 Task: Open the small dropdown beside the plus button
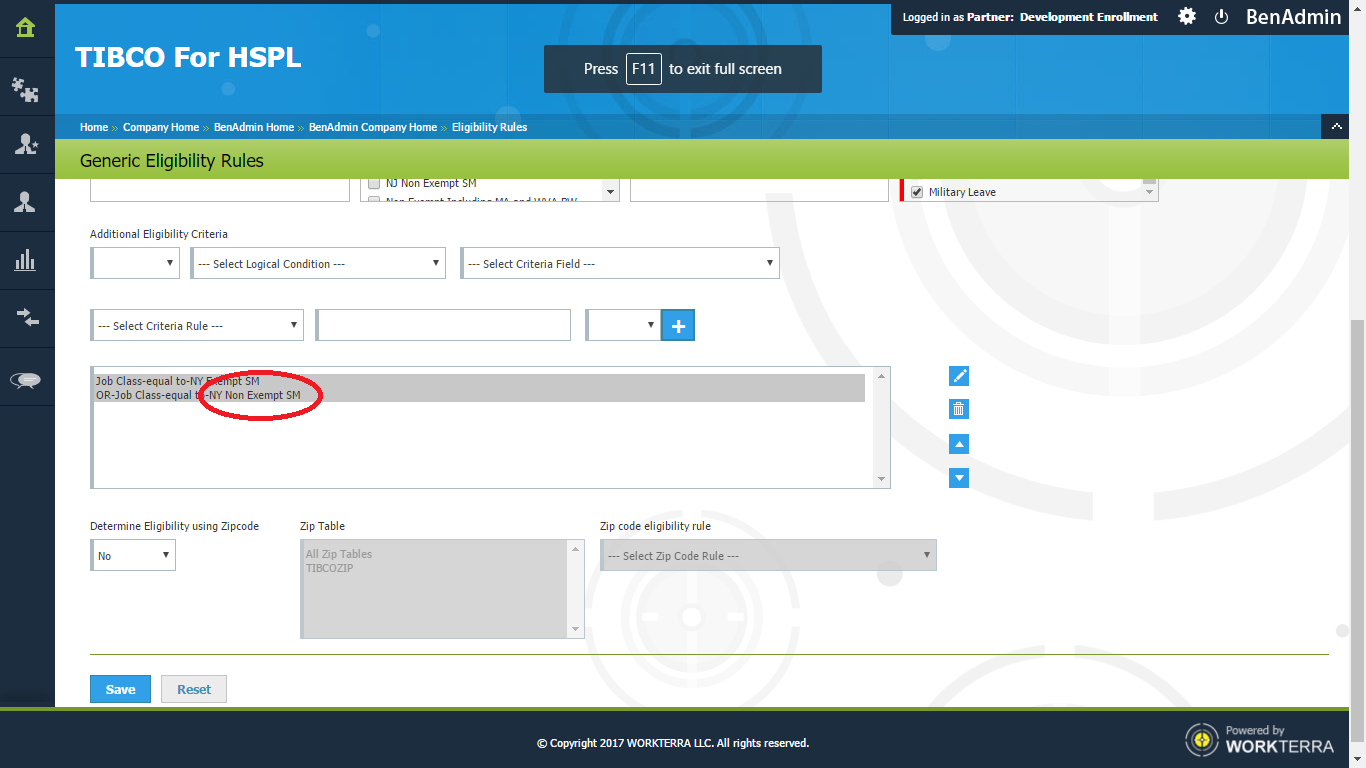(x=623, y=325)
